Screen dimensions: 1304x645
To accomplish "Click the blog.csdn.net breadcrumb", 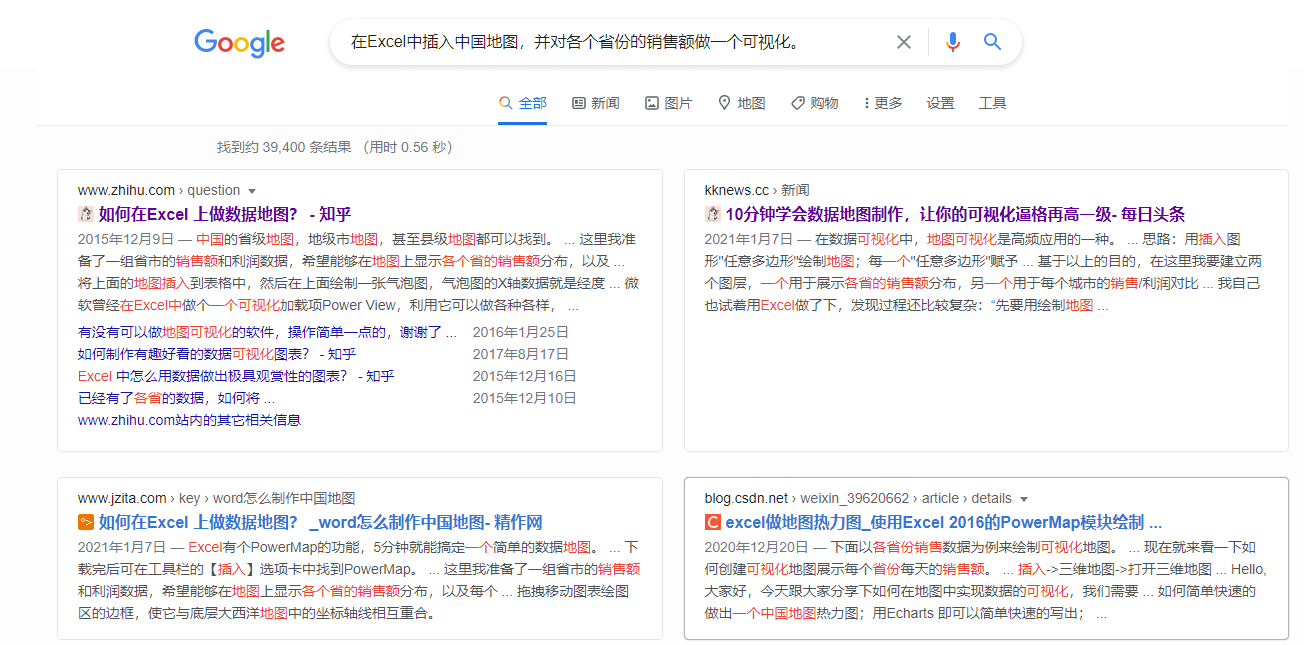I will (858, 498).
